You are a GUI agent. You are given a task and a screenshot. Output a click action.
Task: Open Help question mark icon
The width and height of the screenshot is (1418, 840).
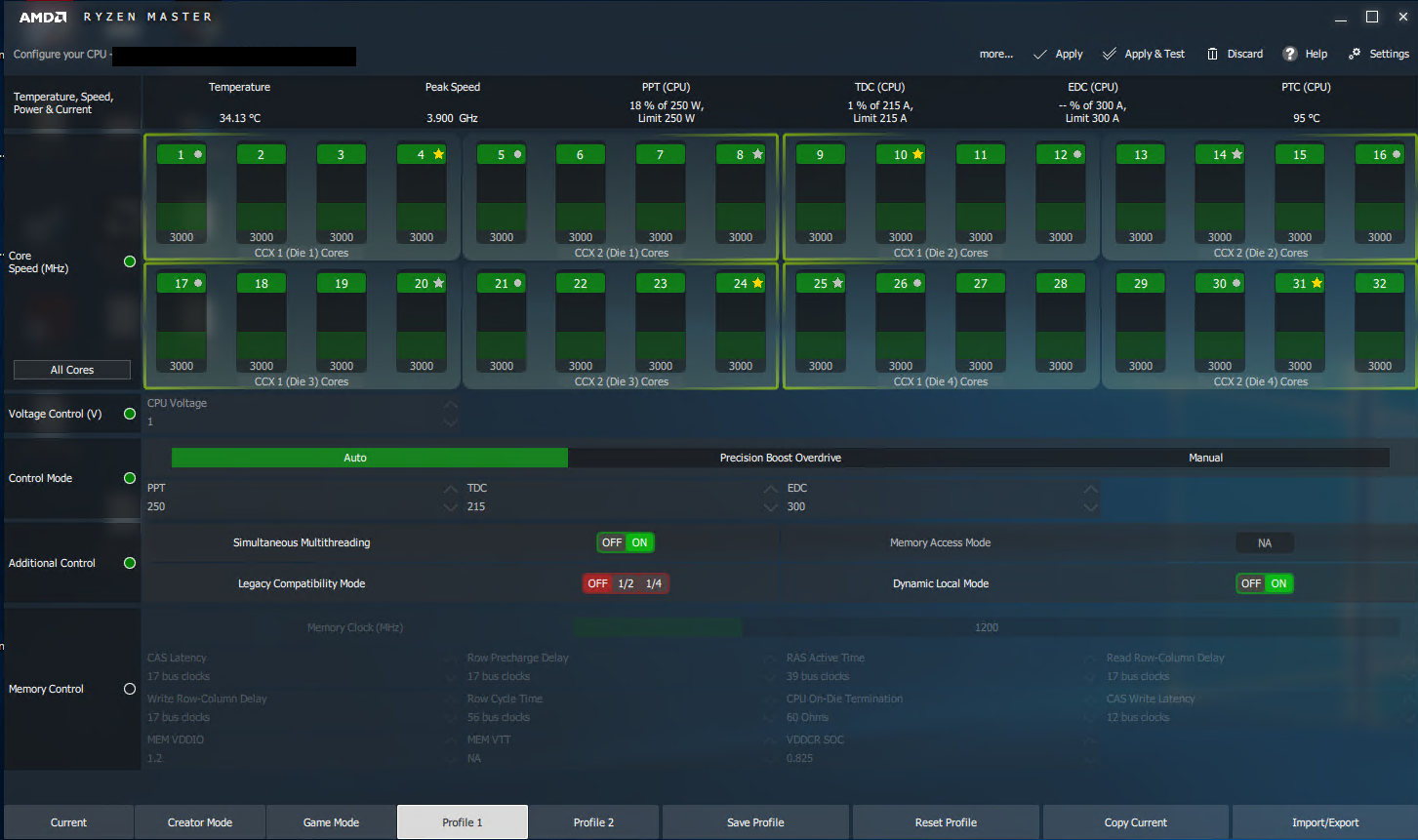(x=1290, y=54)
